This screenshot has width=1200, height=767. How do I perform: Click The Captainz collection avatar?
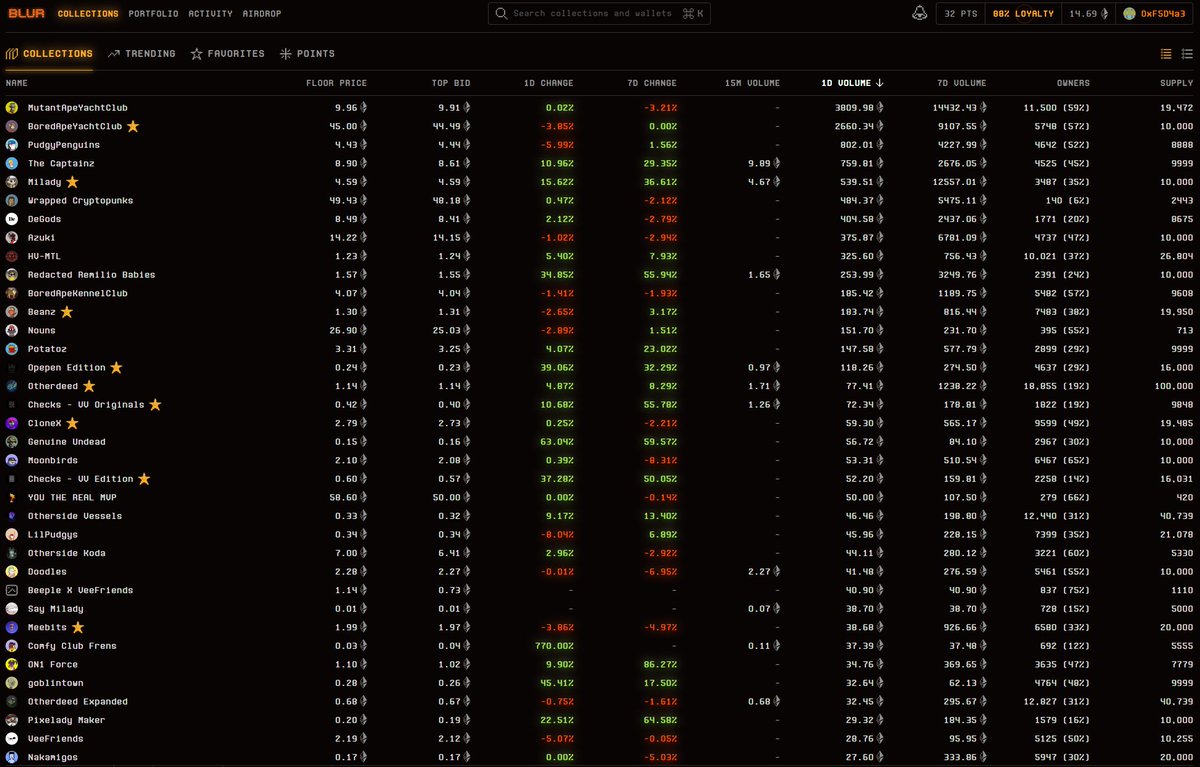tap(12, 163)
